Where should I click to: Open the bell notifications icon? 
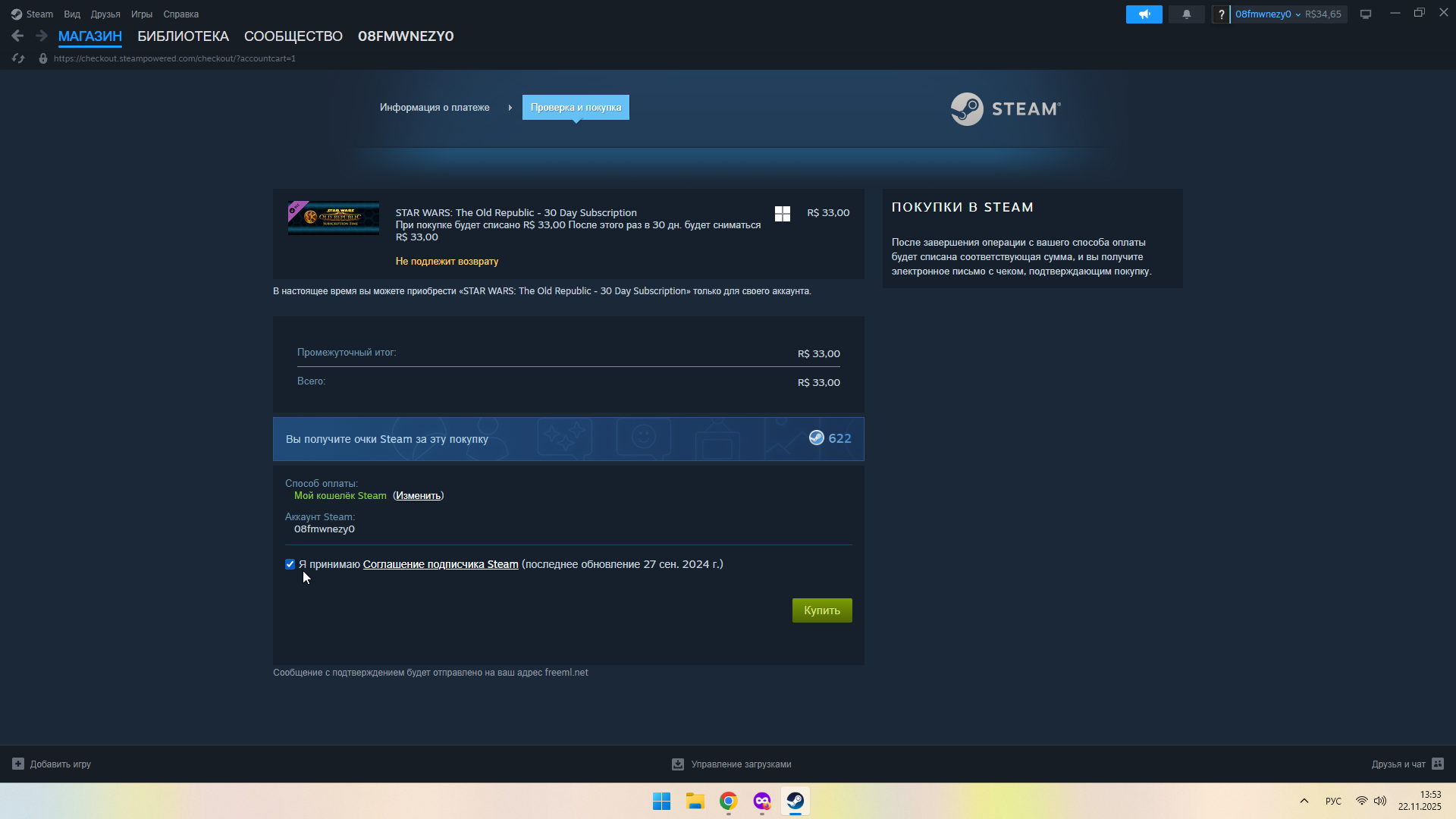click(x=1186, y=14)
